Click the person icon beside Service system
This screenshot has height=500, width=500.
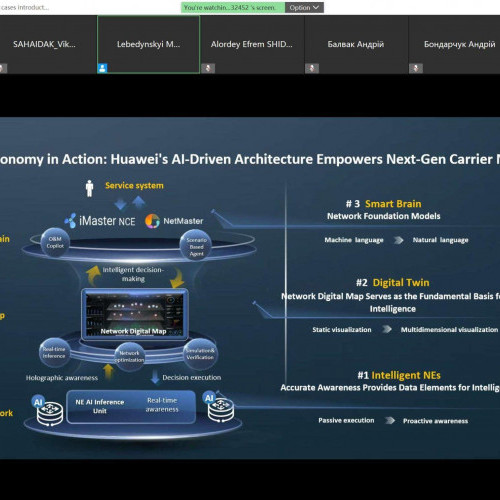coord(89,188)
